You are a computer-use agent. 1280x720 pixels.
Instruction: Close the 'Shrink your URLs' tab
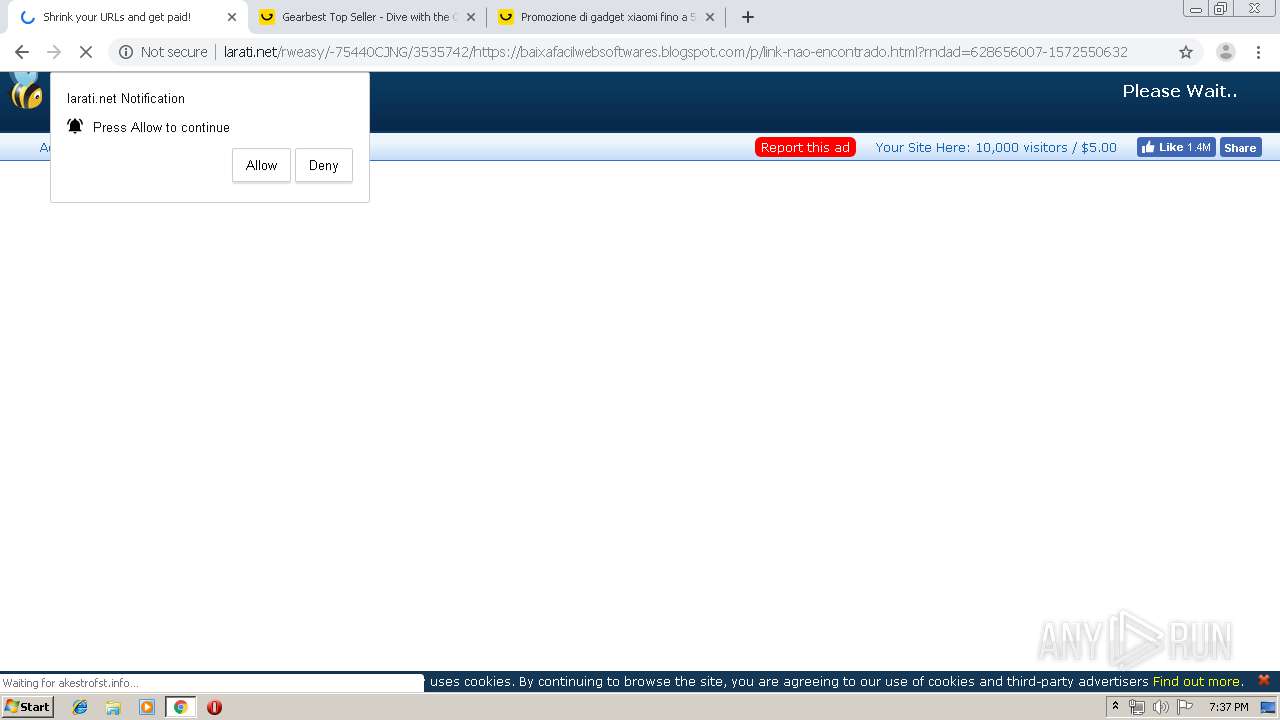(232, 17)
